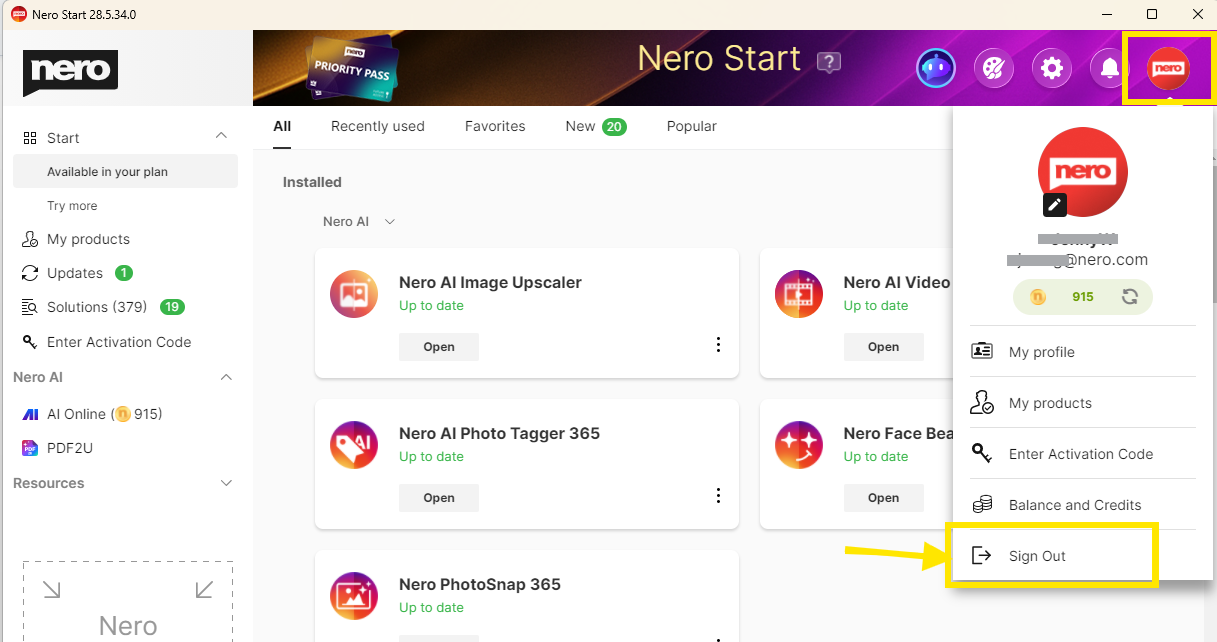Open the New tab
This screenshot has width=1217, height=642.
click(596, 126)
